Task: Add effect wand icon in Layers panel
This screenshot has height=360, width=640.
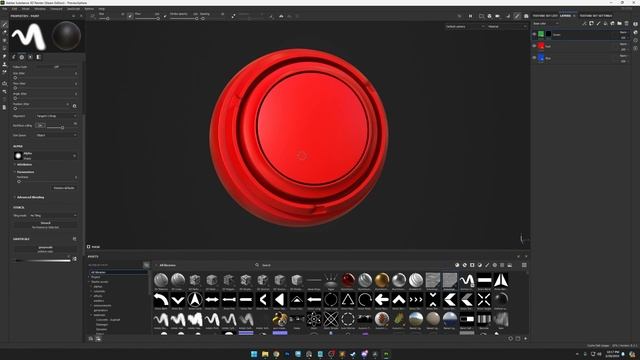Action: 584,24
